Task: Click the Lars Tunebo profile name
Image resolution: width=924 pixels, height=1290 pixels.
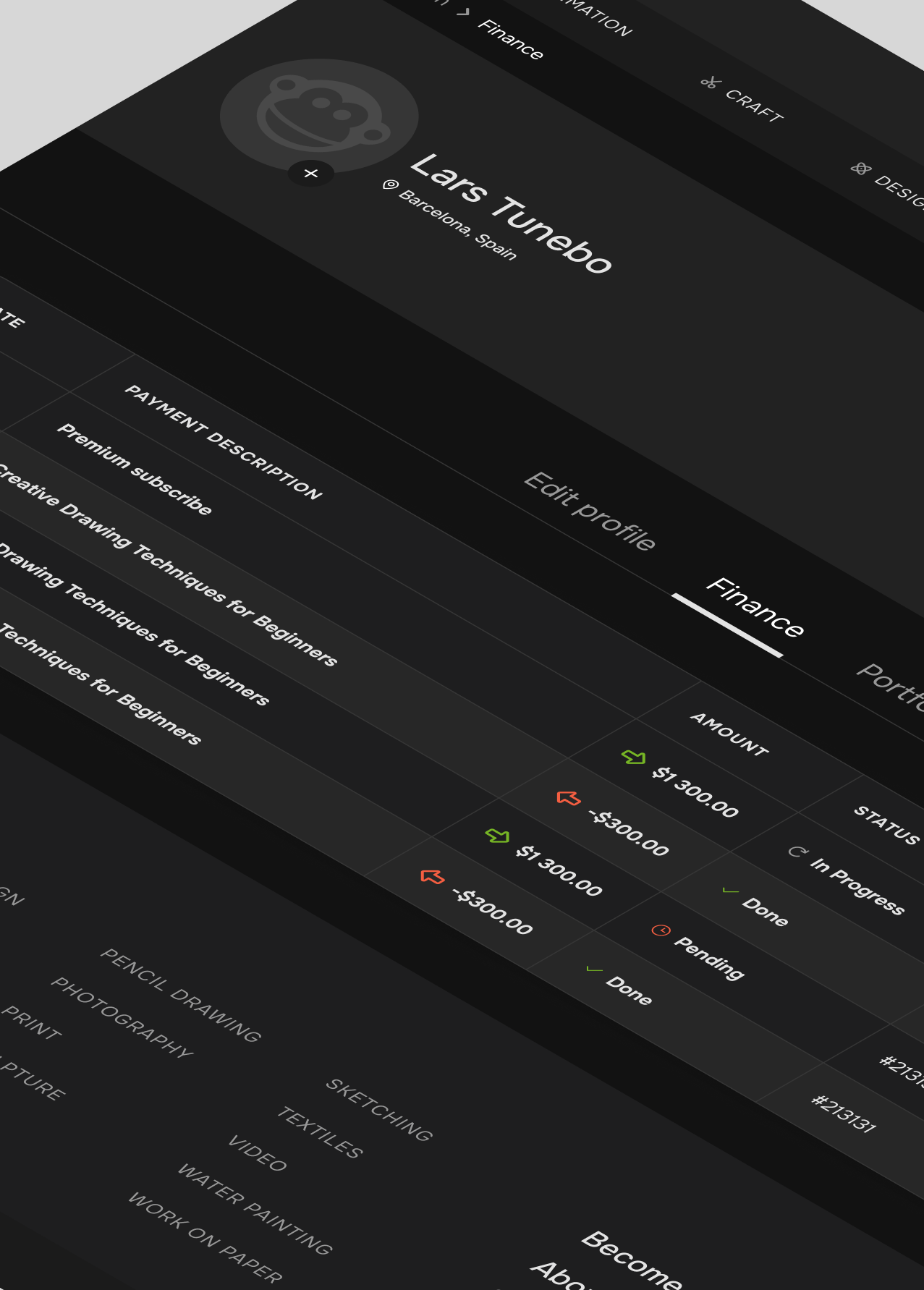Action: (511, 213)
